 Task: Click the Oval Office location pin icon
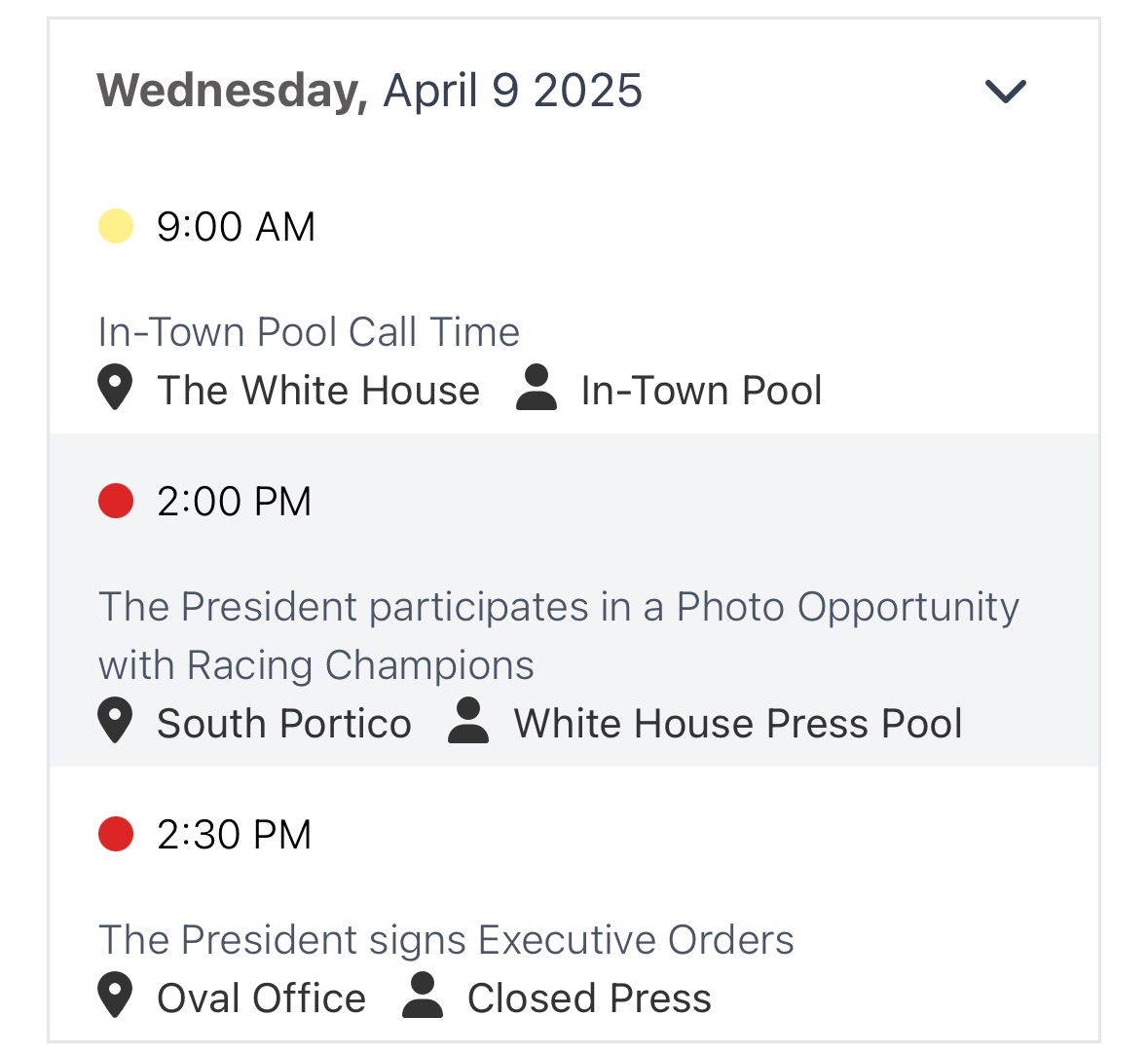coord(114,997)
